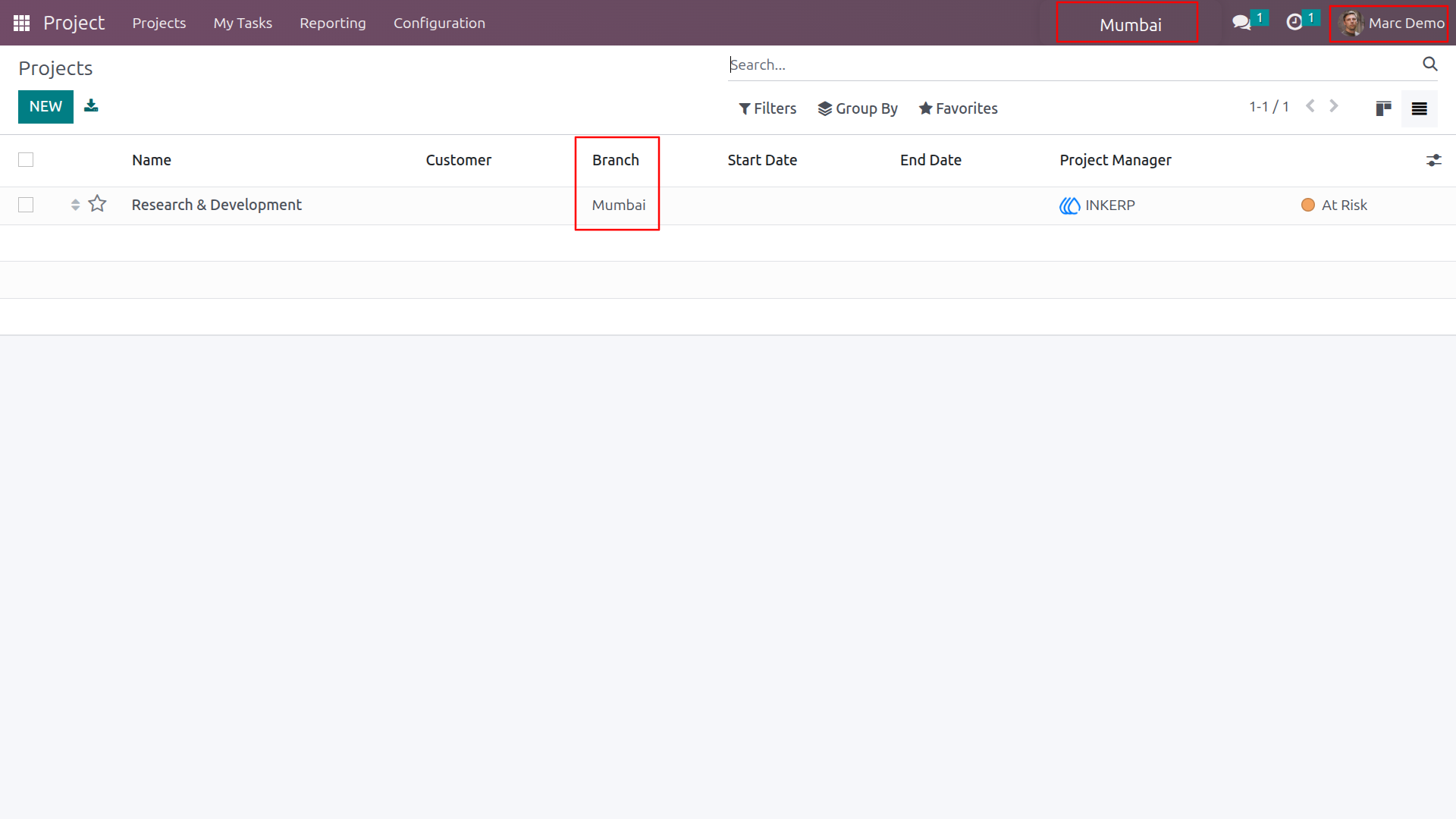Open the activities clock icon
Screen dimensions: 1456x819
[x=1294, y=23]
